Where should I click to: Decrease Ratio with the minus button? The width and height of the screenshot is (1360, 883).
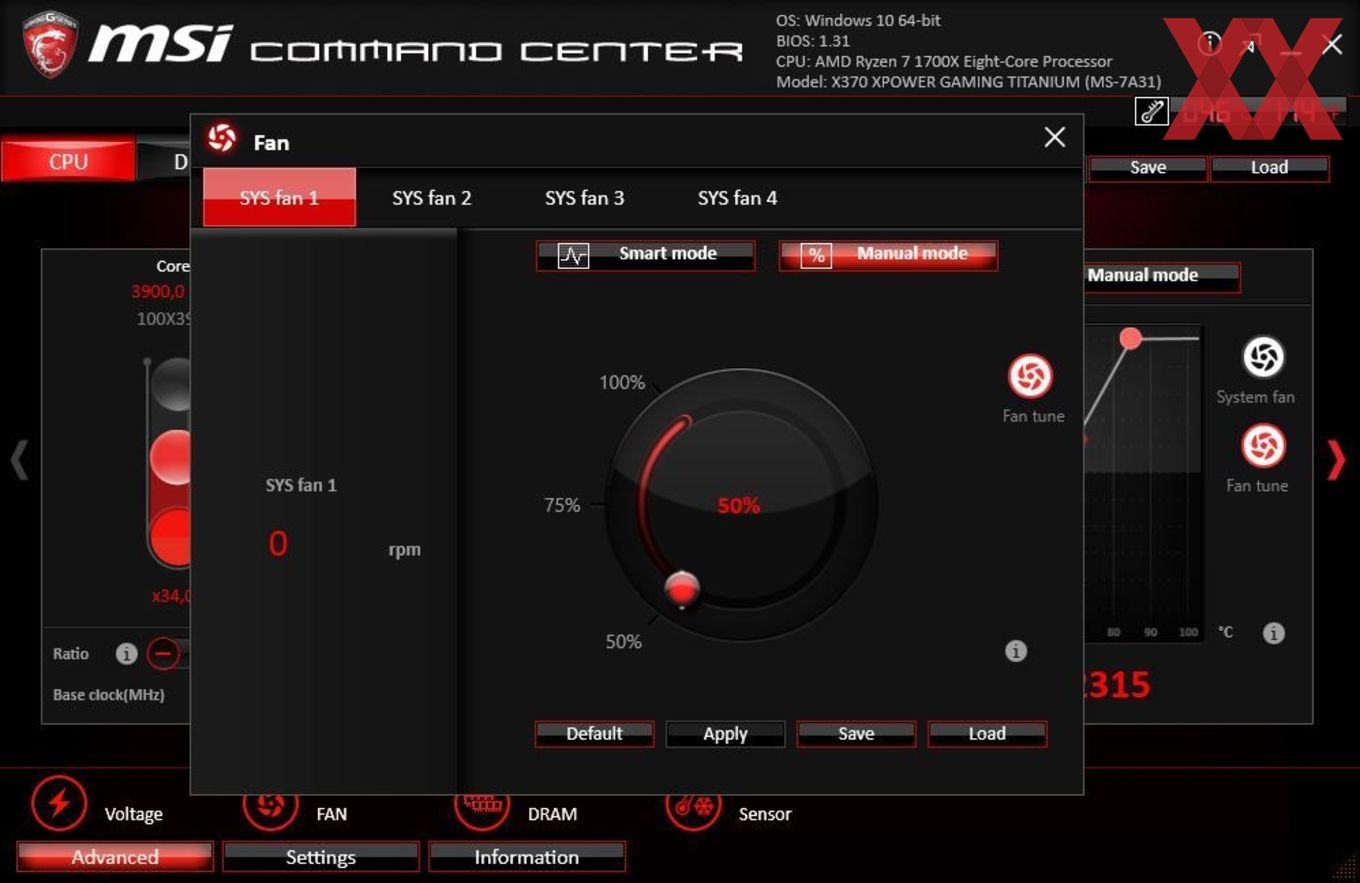pyautogui.click(x=163, y=654)
